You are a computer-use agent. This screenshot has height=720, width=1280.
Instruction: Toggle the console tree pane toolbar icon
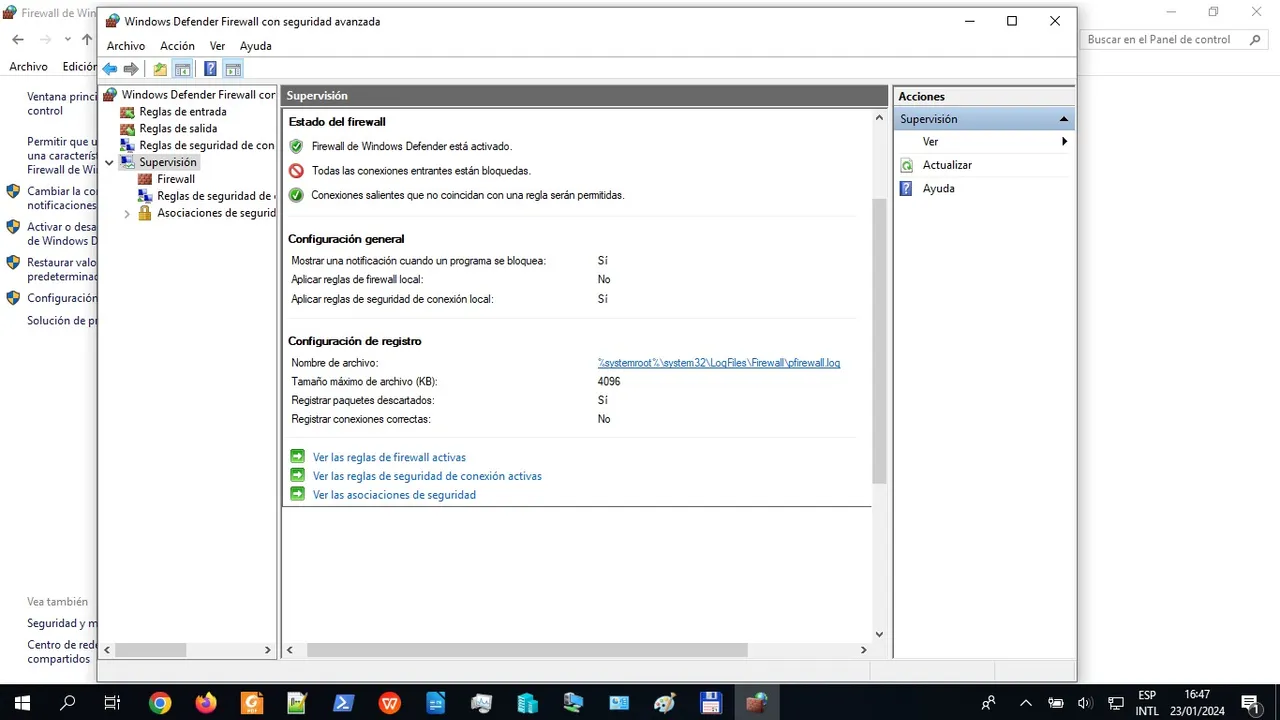pos(182,69)
